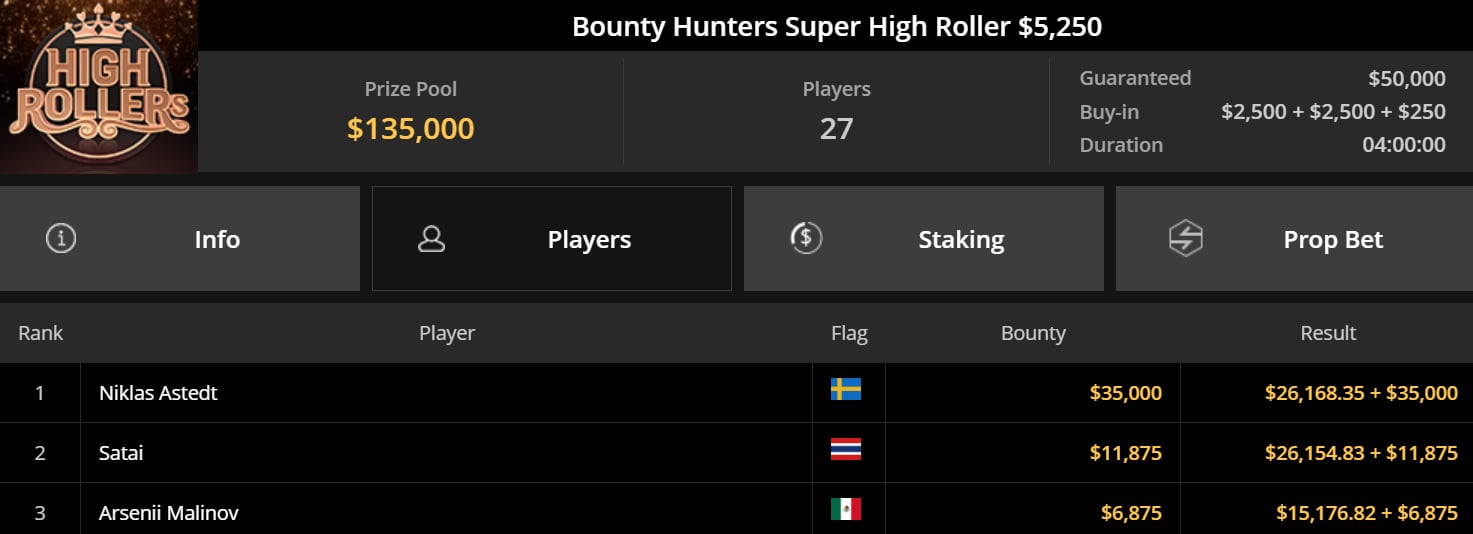Viewport: 1473px width, 534px height.
Task: Click the Players person icon
Action: (x=432, y=239)
